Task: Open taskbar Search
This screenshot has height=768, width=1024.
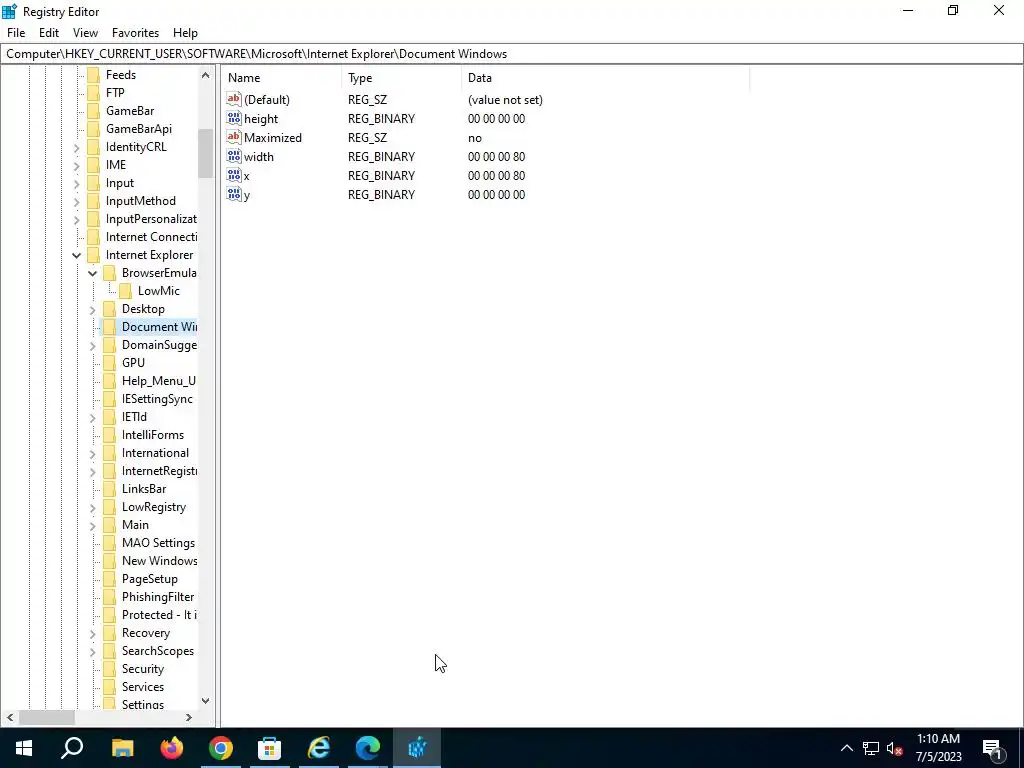Action: tap(72, 747)
